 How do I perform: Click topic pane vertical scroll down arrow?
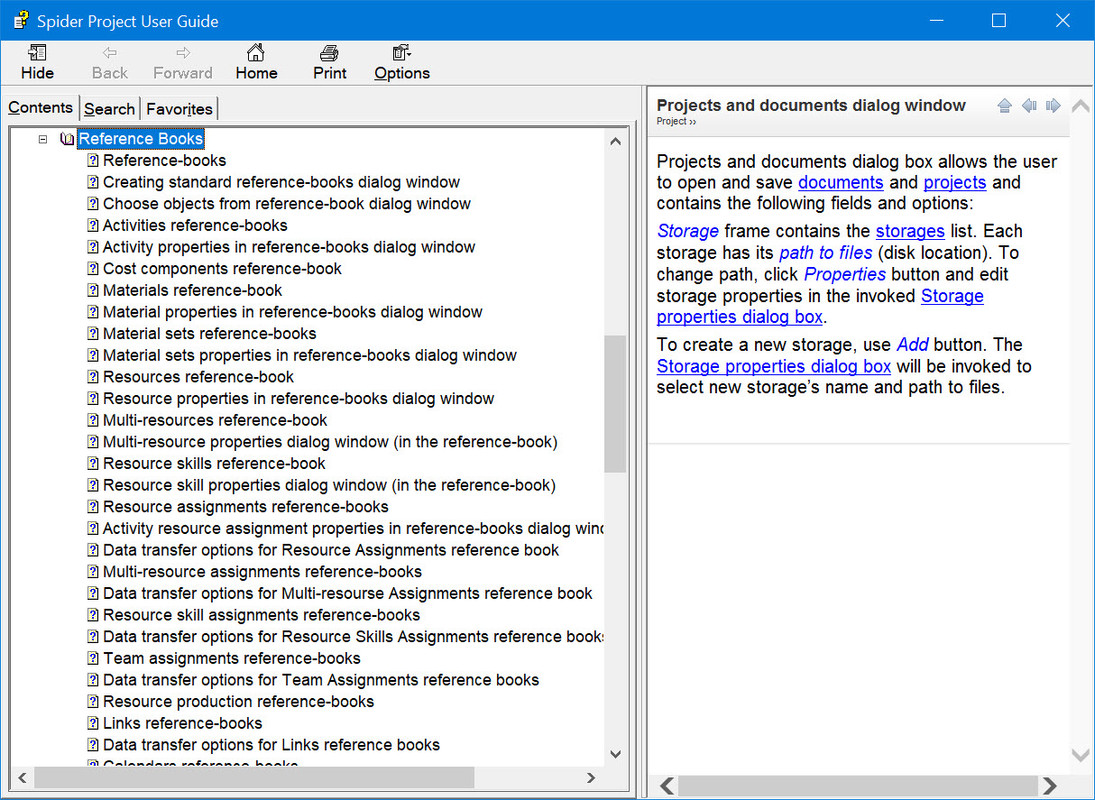1080,755
